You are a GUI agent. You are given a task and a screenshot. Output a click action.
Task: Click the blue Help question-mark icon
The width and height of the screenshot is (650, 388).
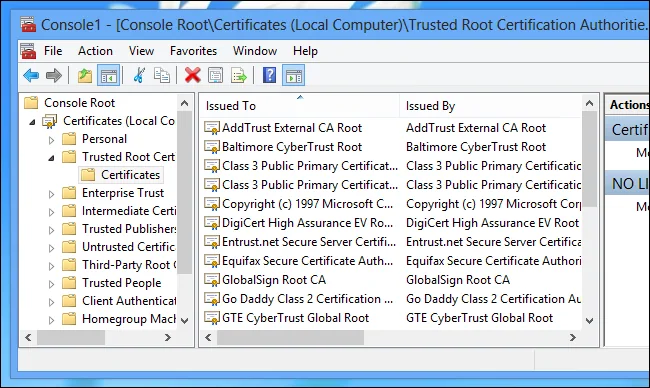(269, 75)
